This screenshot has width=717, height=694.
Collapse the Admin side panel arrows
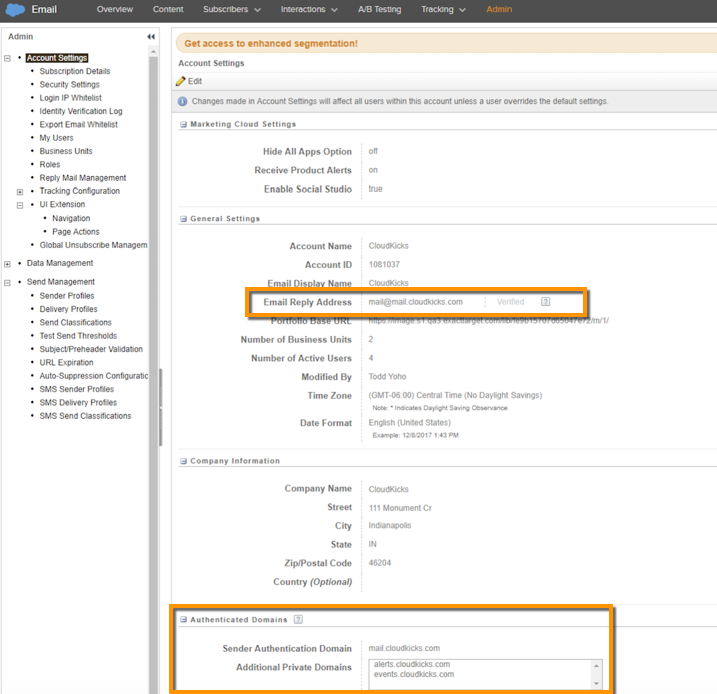click(151, 37)
